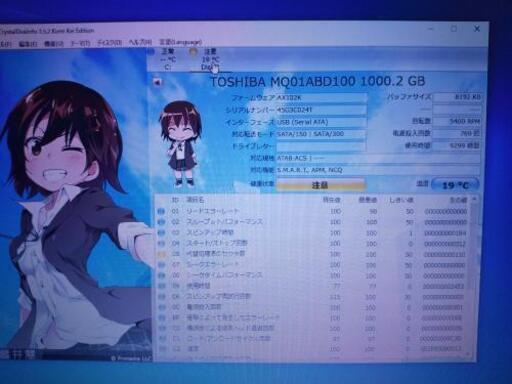Click the chibi character image beside firmware info
This screenshot has height=384, width=512.
tap(180, 144)
